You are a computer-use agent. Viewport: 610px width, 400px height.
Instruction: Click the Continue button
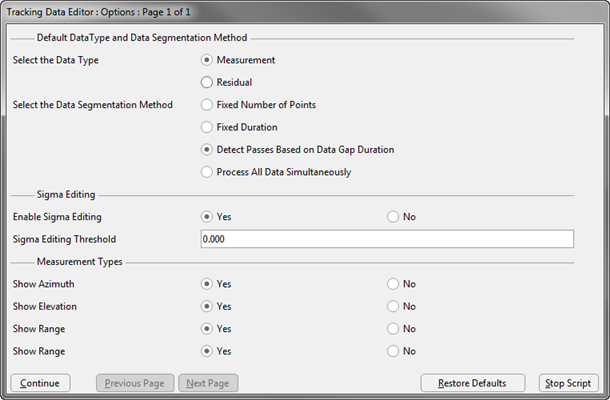point(40,383)
